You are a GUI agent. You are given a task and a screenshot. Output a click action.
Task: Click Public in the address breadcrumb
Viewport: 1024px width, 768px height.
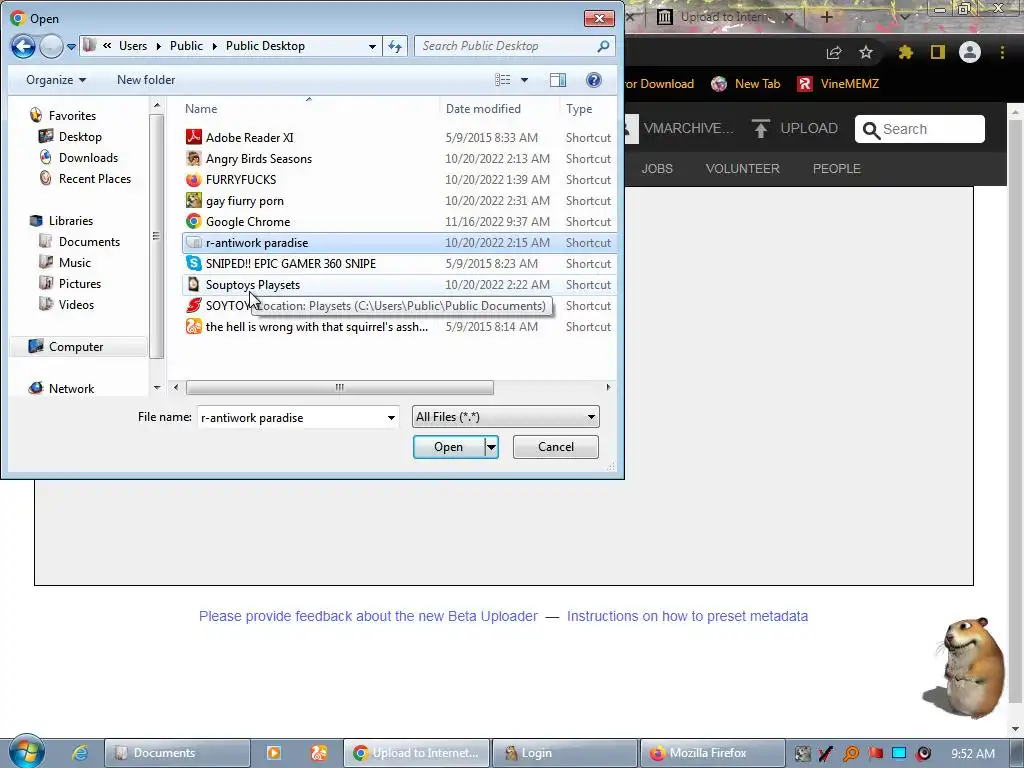tap(186, 46)
